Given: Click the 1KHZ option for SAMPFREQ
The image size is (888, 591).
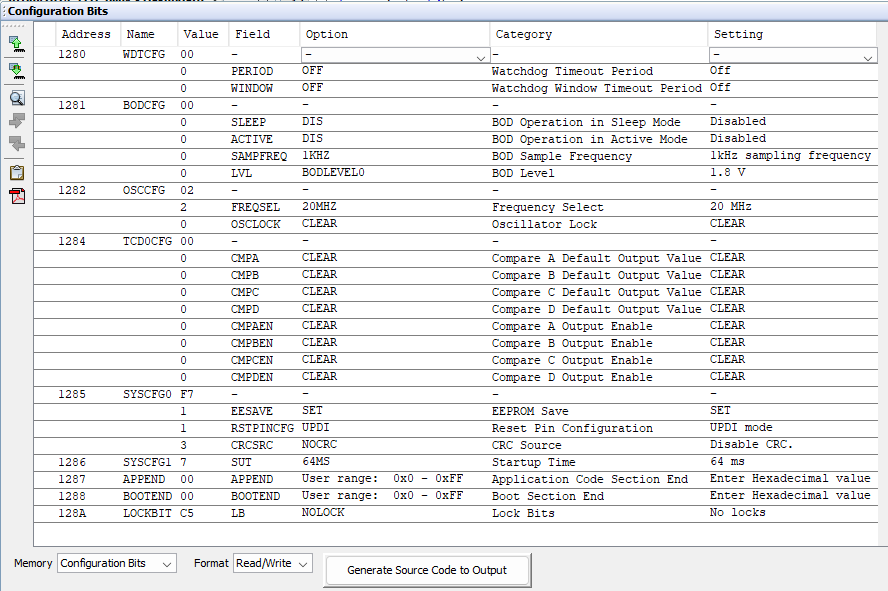Looking at the screenshot, I should pyautogui.click(x=315, y=156).
